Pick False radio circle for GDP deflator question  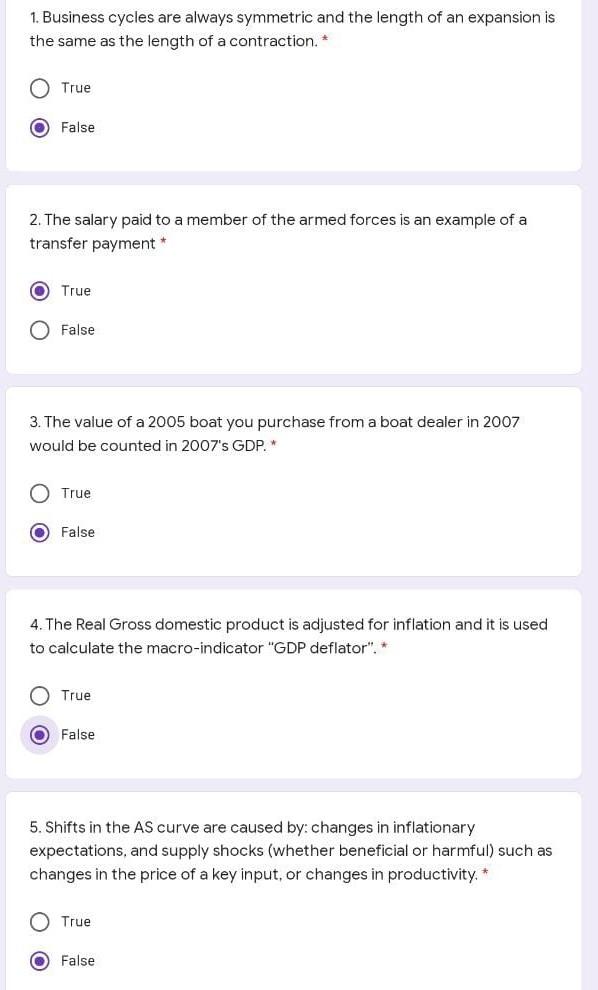(x=40, y=735)
